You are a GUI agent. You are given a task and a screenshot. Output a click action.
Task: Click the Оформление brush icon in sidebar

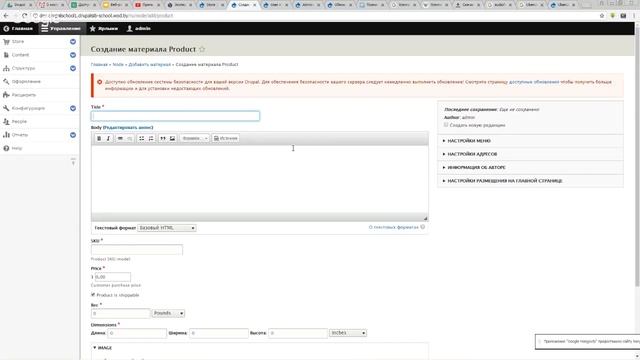6,82
